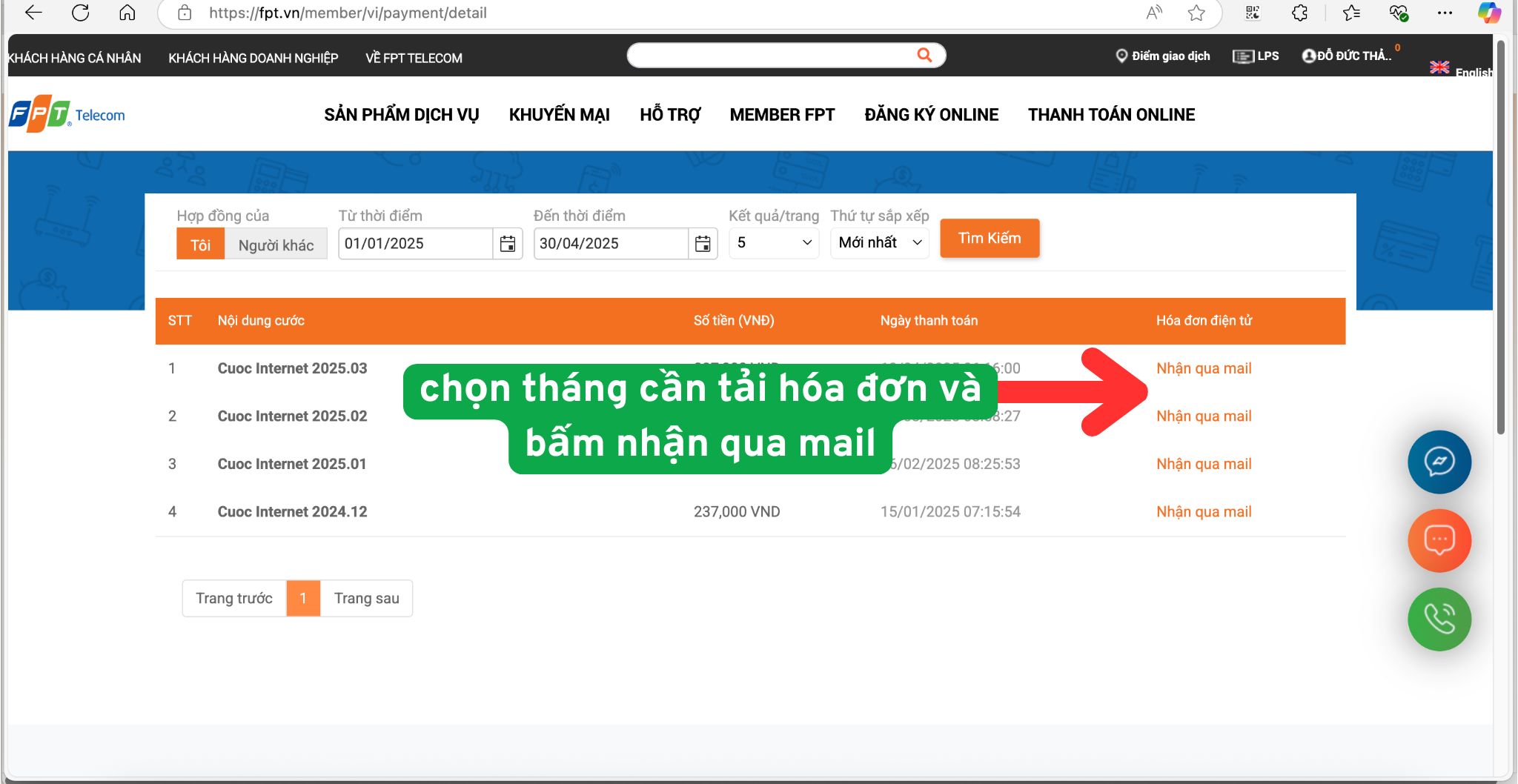
Task: Expand the Kết quả/trang dropdown
Action: coord(774,243)
